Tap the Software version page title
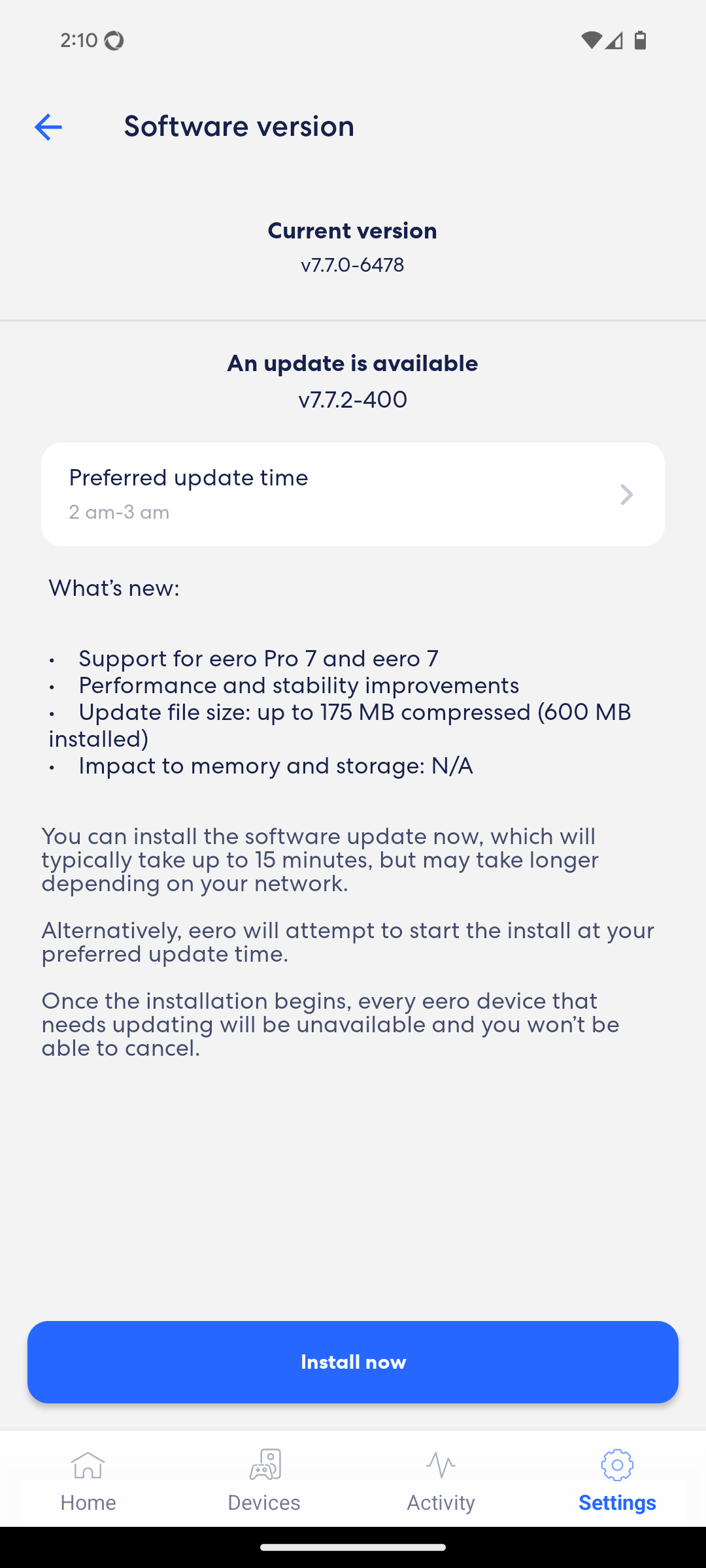This screenshot has width=706, height=1568. [x=239, y=126]
